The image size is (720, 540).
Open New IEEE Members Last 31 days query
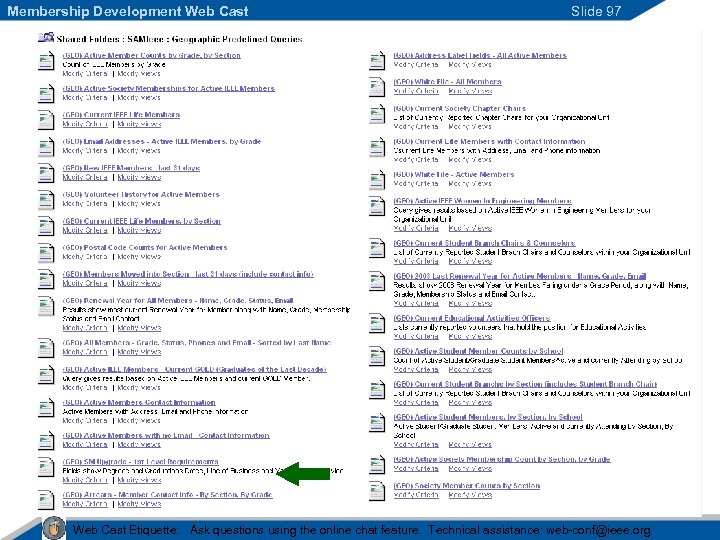[131, 168]
